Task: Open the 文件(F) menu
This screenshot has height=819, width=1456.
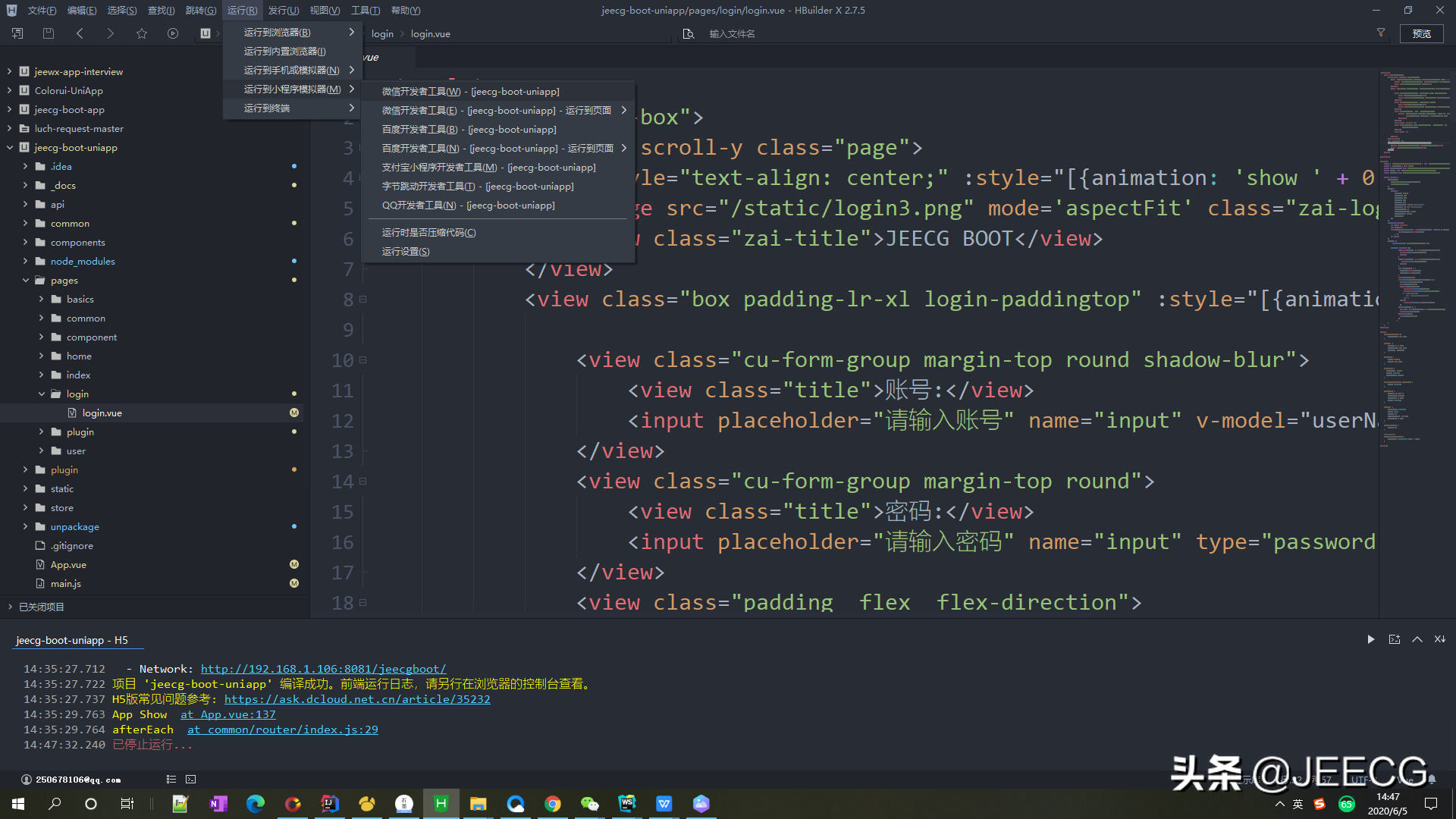Action: coord(42,11)
